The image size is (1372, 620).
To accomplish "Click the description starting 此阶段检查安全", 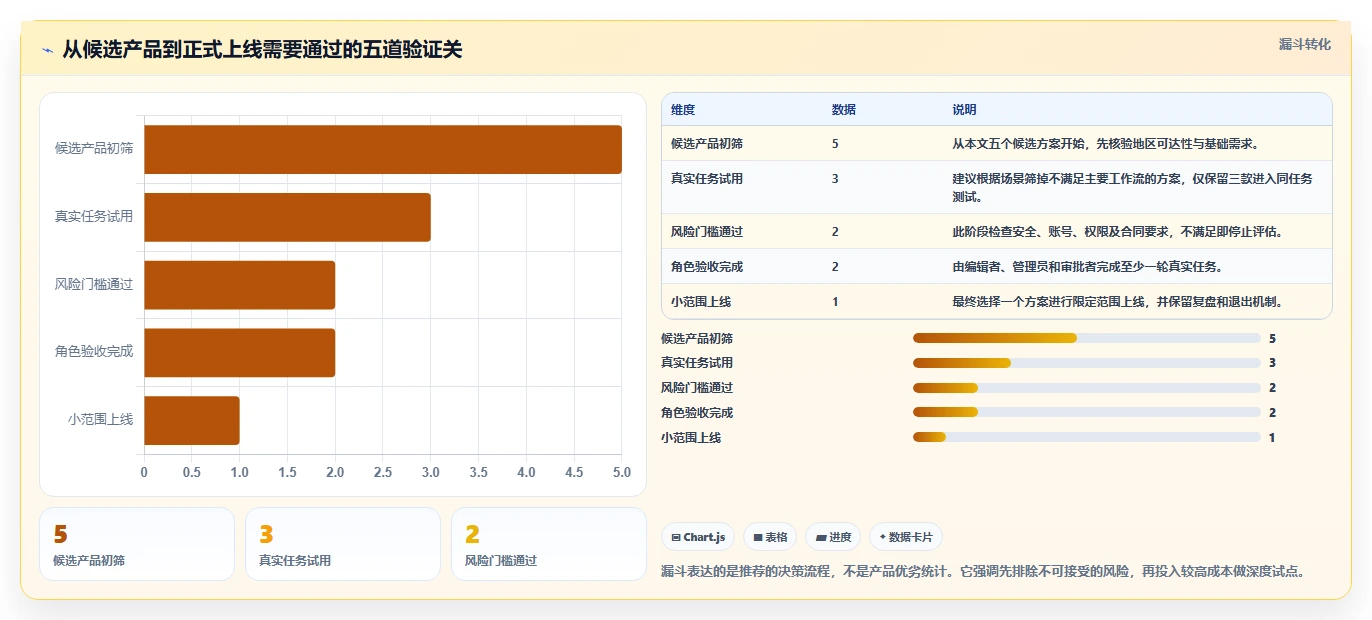I will pyautogui.click(x=1118, y=232).
